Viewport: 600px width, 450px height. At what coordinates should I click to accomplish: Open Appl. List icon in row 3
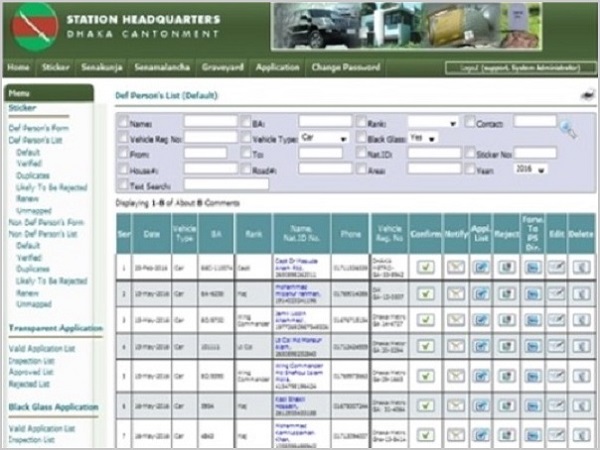point(481,320)
